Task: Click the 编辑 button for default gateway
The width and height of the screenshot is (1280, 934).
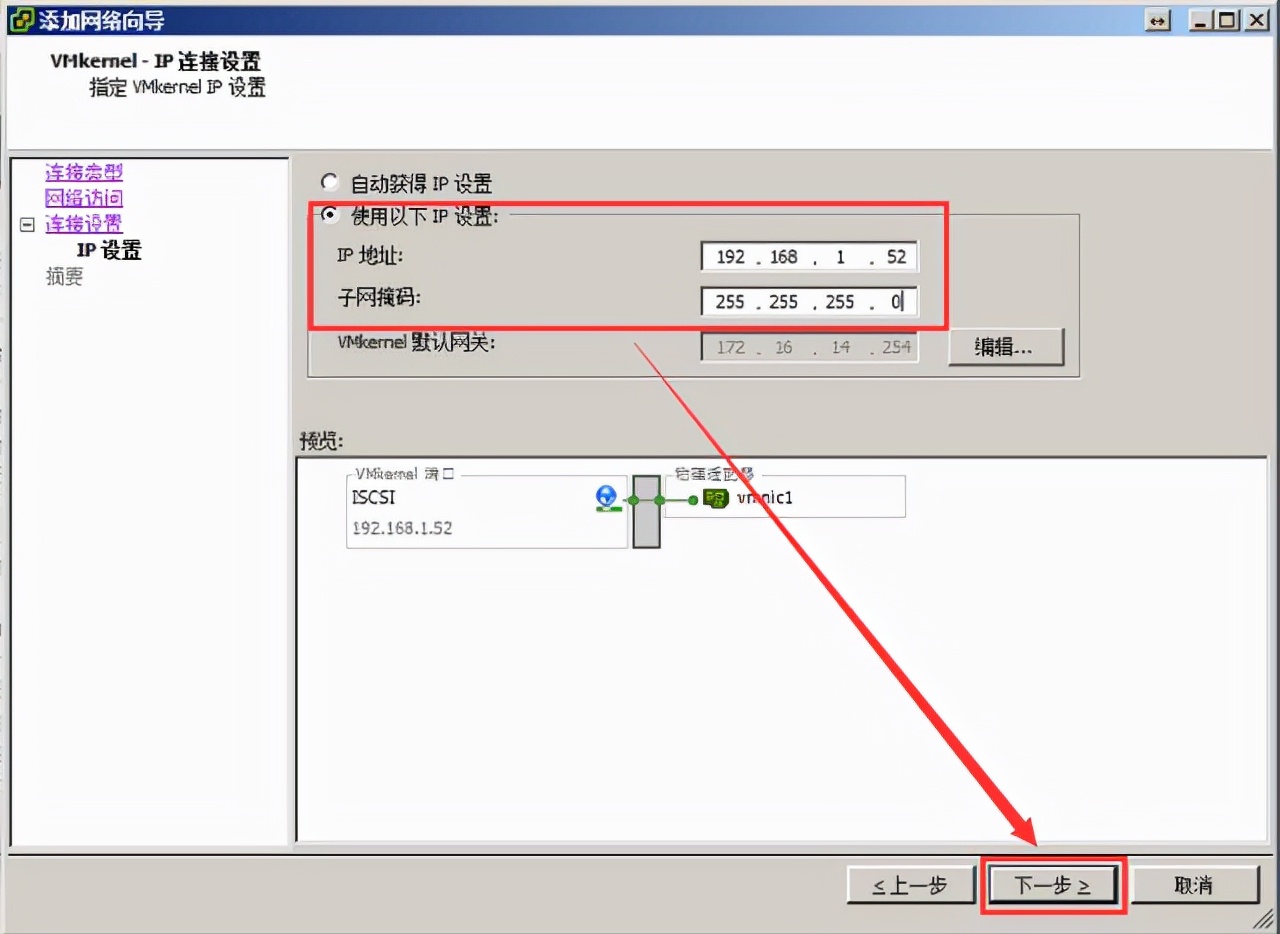Action: coord(1005,347)
